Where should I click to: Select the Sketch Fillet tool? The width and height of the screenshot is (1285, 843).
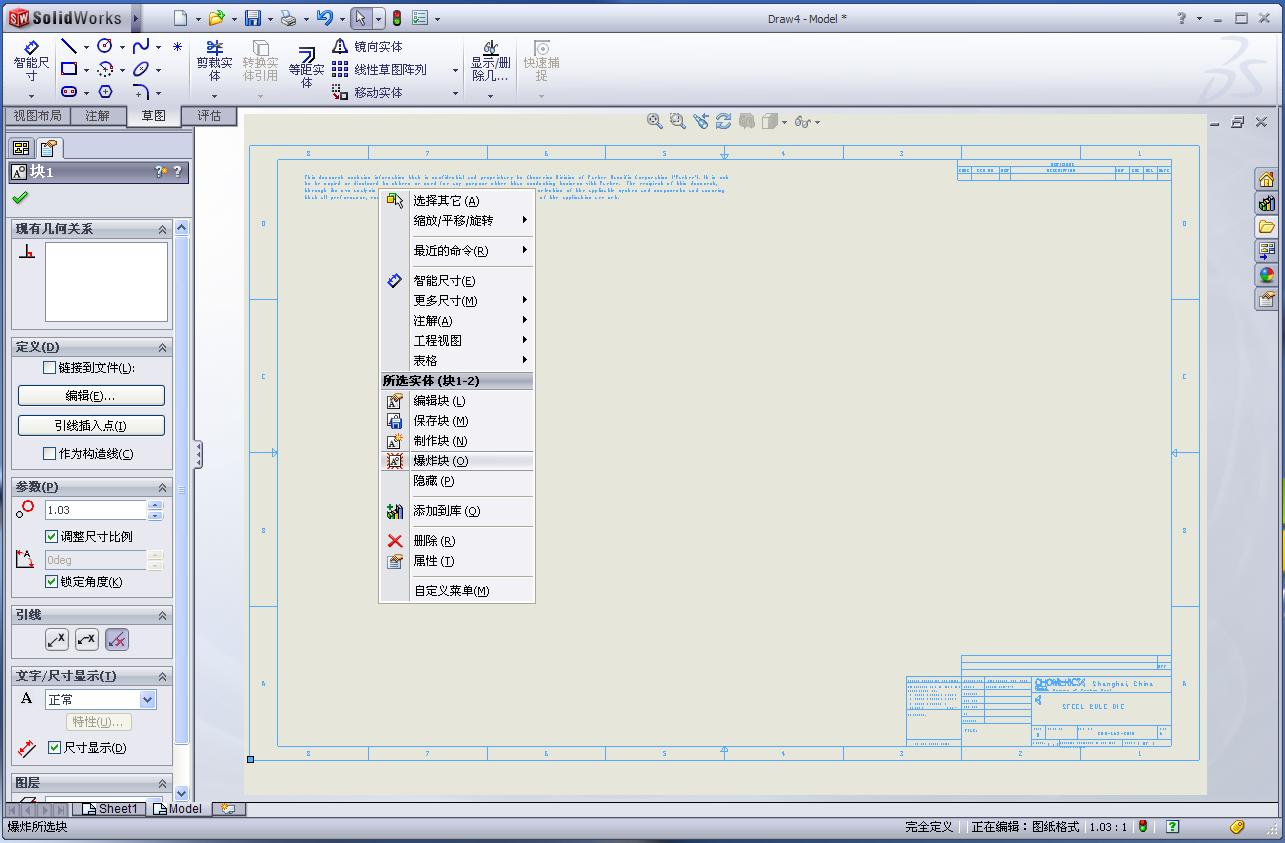tap(141, 92)
